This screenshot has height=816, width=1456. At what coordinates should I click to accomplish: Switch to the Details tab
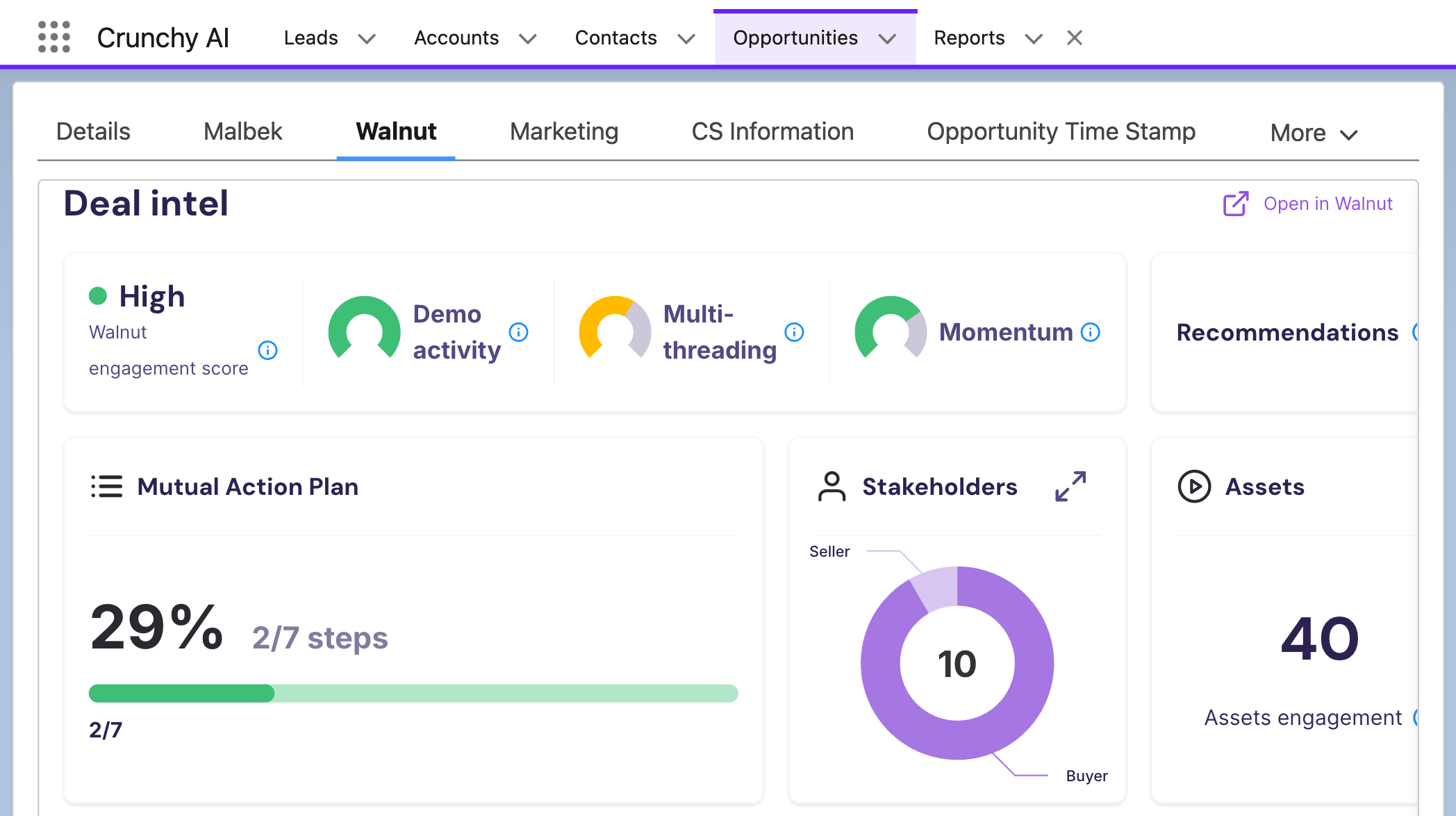(93, 131)
